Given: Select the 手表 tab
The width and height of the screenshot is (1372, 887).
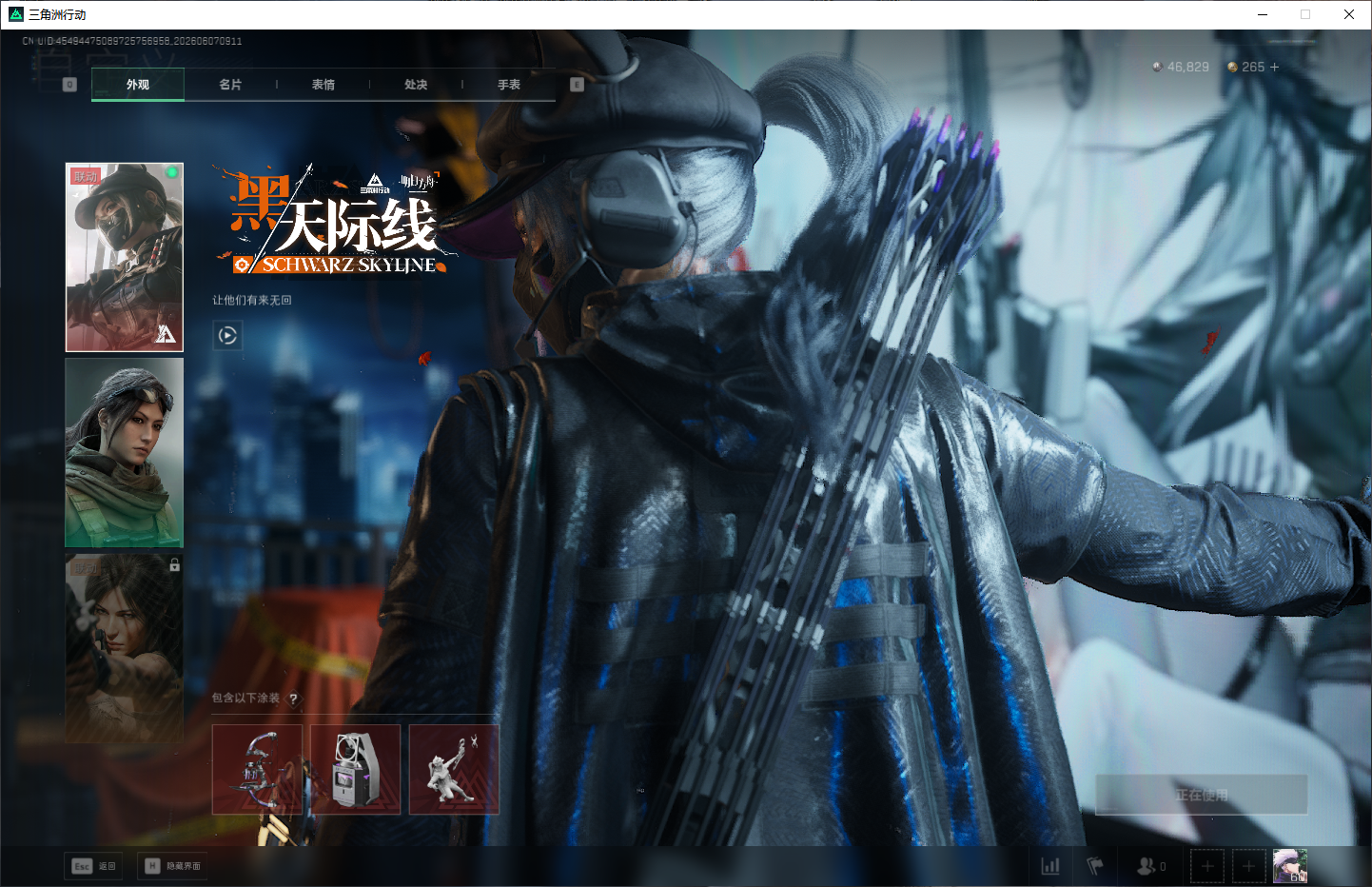Looking at the screenshot, I should (x=509, y=85).
